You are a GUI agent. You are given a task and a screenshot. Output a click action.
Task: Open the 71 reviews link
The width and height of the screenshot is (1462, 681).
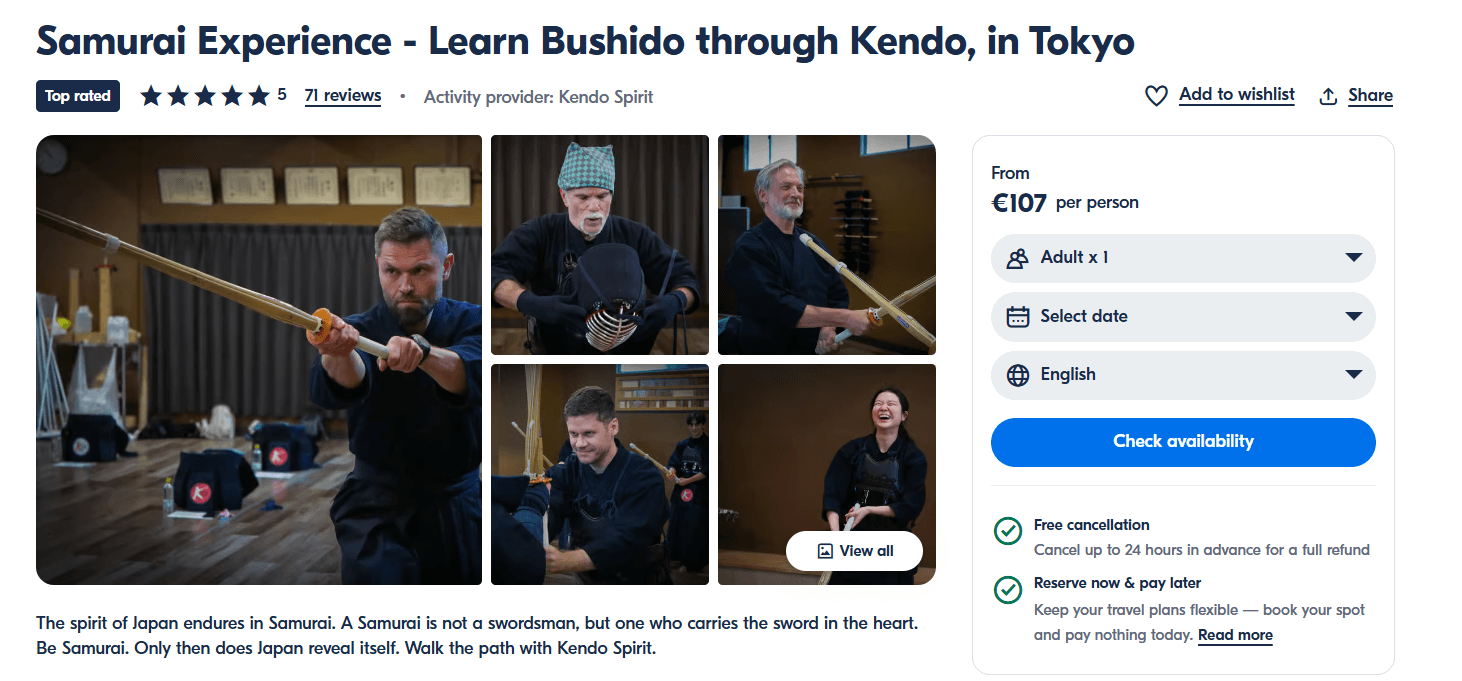click(x=343, y=96)
